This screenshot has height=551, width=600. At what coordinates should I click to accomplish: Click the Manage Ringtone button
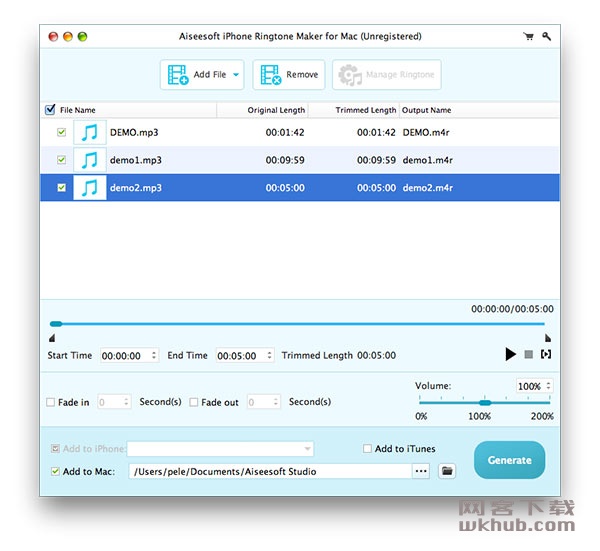386,75
